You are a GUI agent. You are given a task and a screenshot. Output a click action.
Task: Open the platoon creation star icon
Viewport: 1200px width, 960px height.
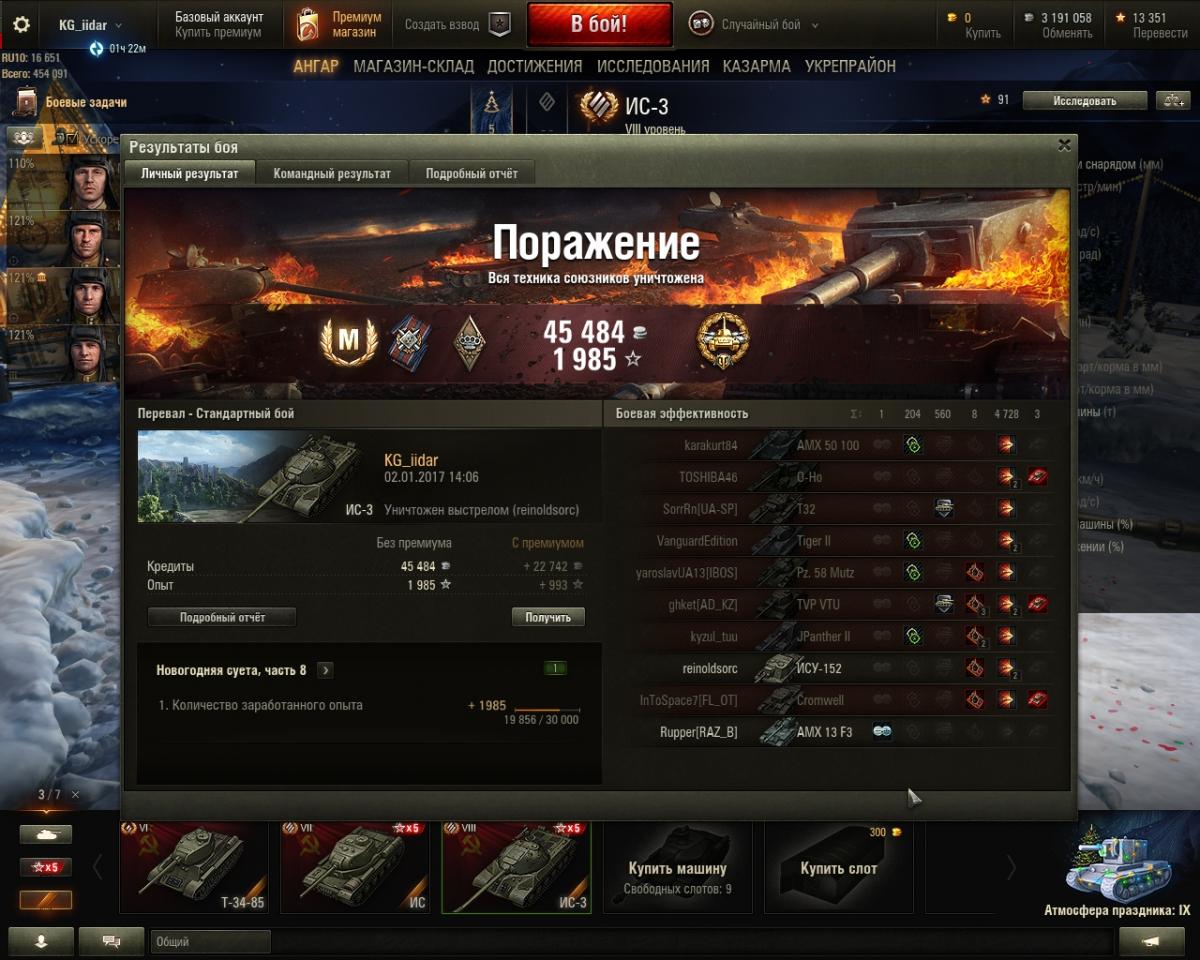[499, 25]
